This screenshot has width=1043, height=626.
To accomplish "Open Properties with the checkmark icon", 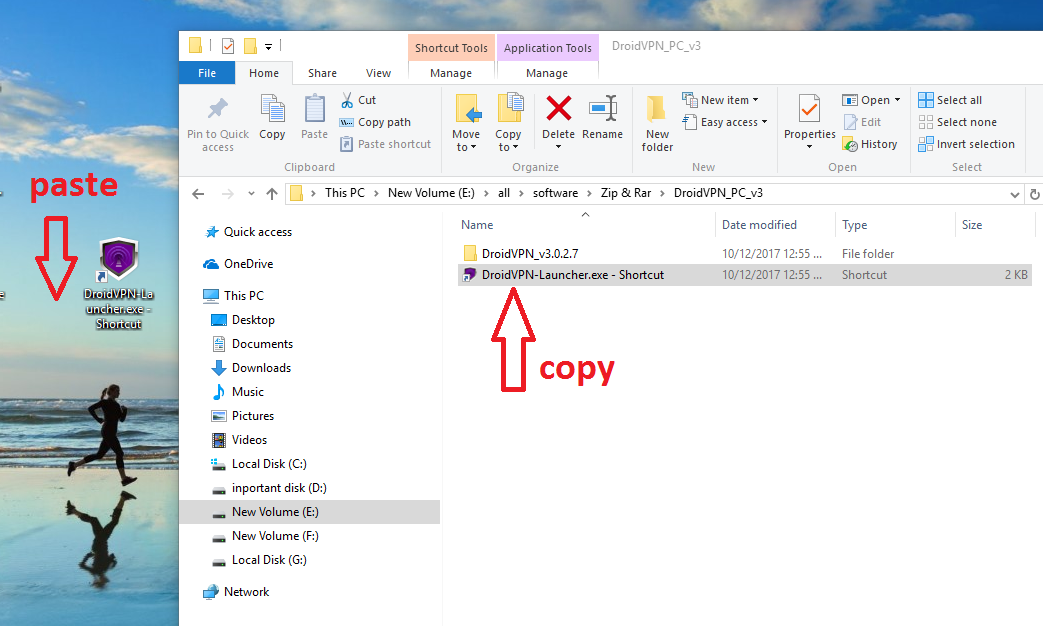I will 809,108.
